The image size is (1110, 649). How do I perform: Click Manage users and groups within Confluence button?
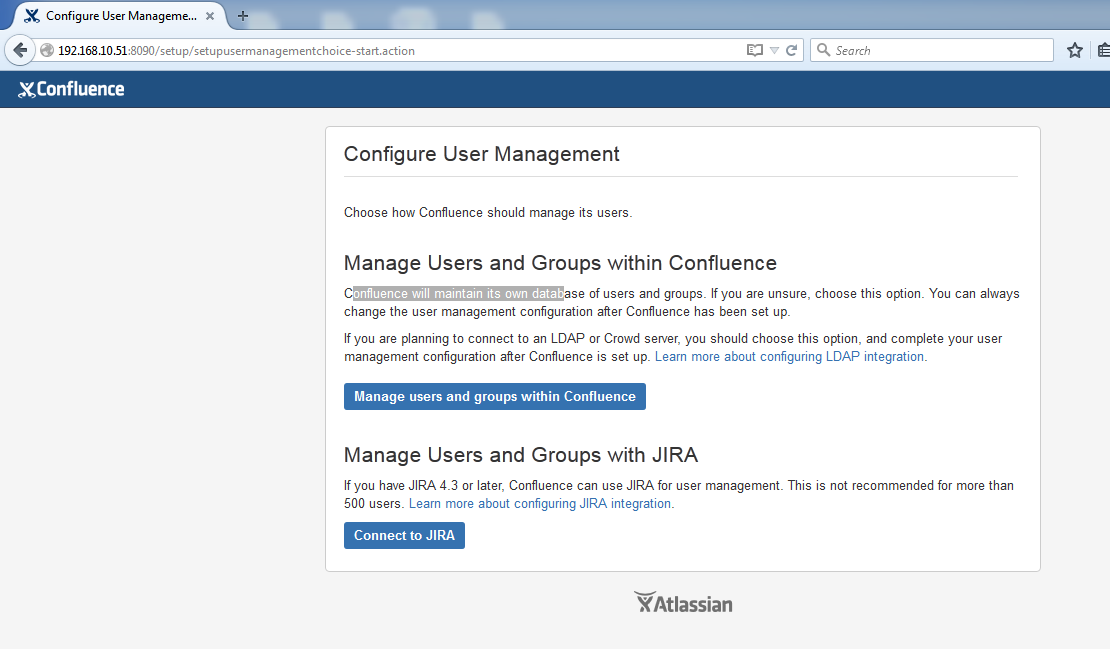coord(495,396)
